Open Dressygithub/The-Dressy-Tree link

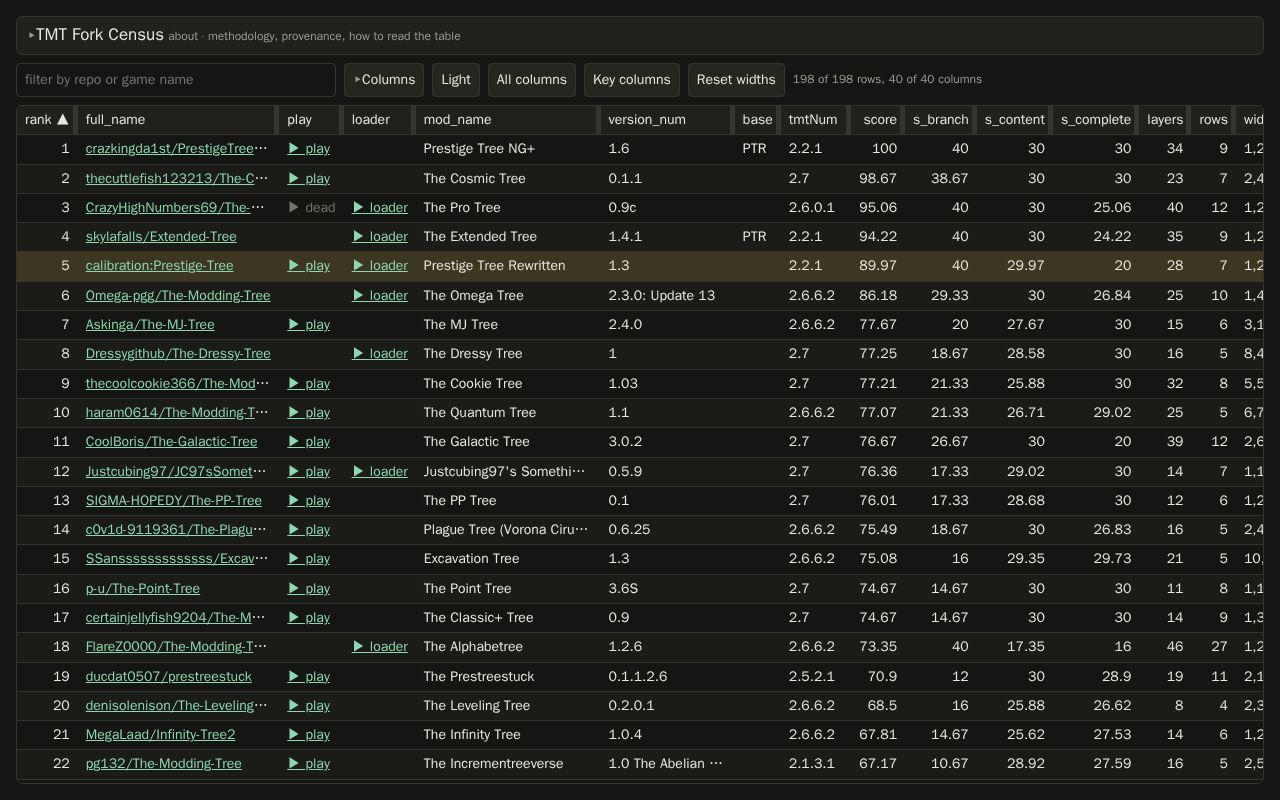coord(178,353)
